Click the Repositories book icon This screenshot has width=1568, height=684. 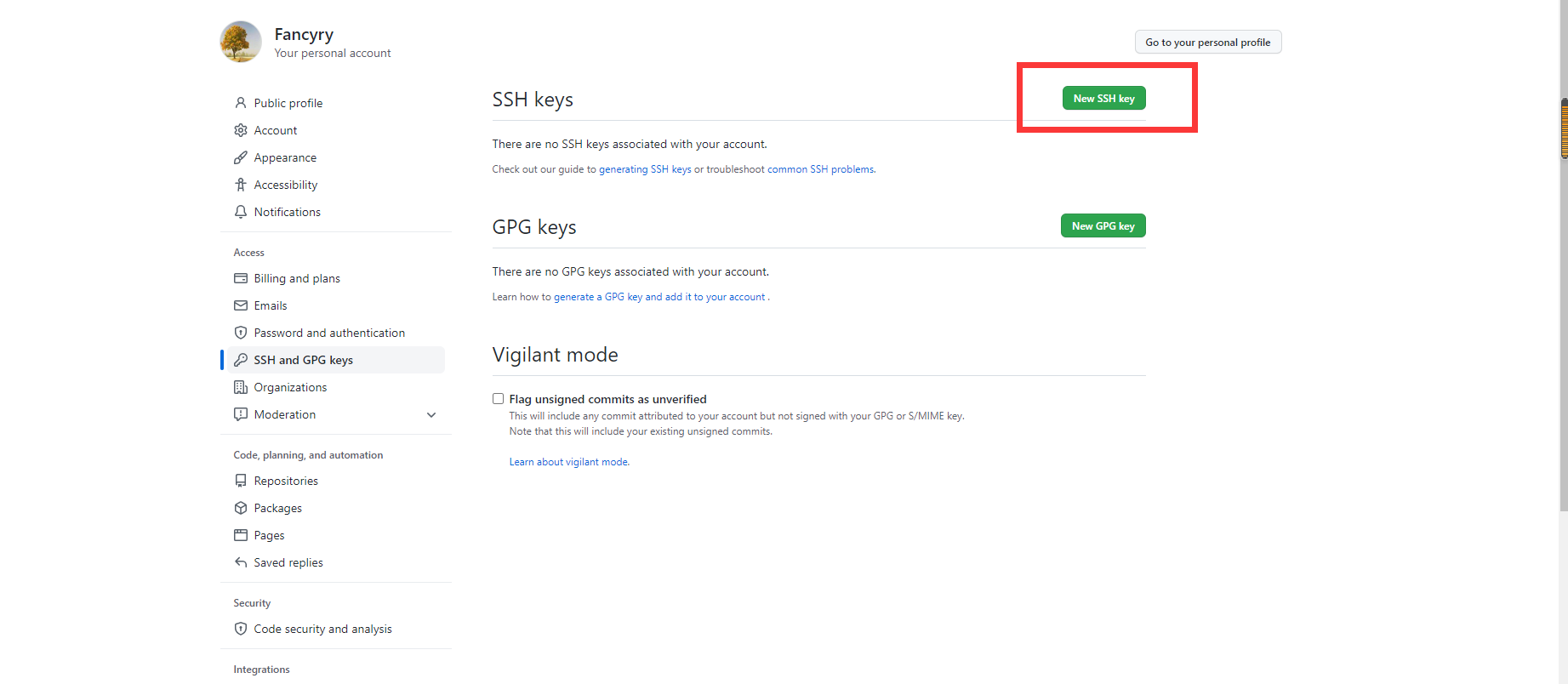coord(241,481)
